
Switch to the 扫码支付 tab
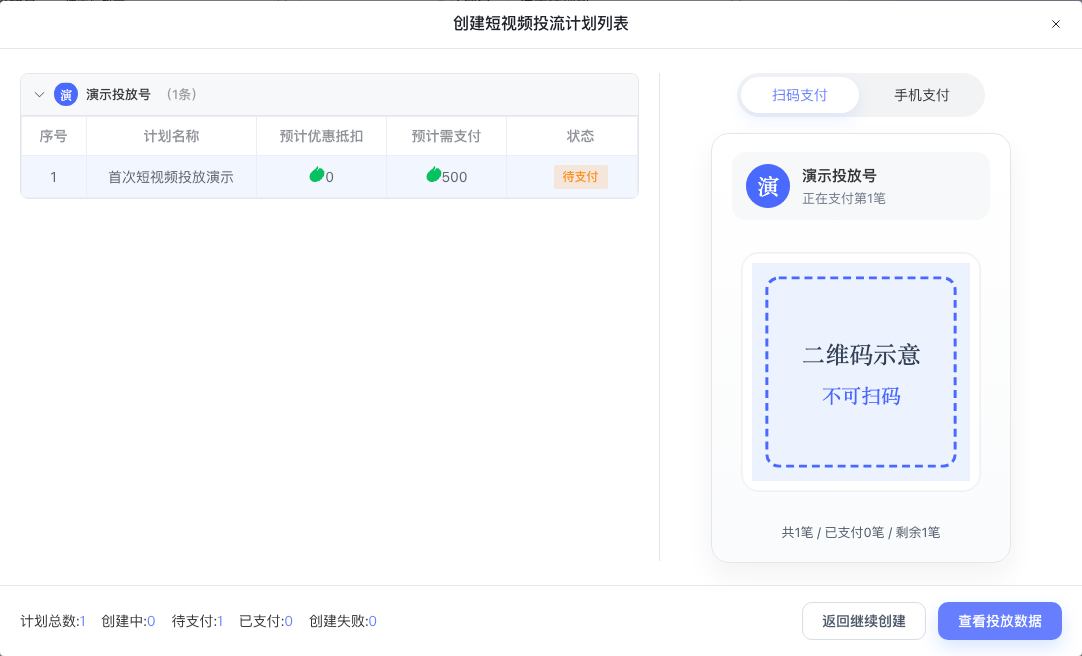pyautogui.click(x=800, y=95)
